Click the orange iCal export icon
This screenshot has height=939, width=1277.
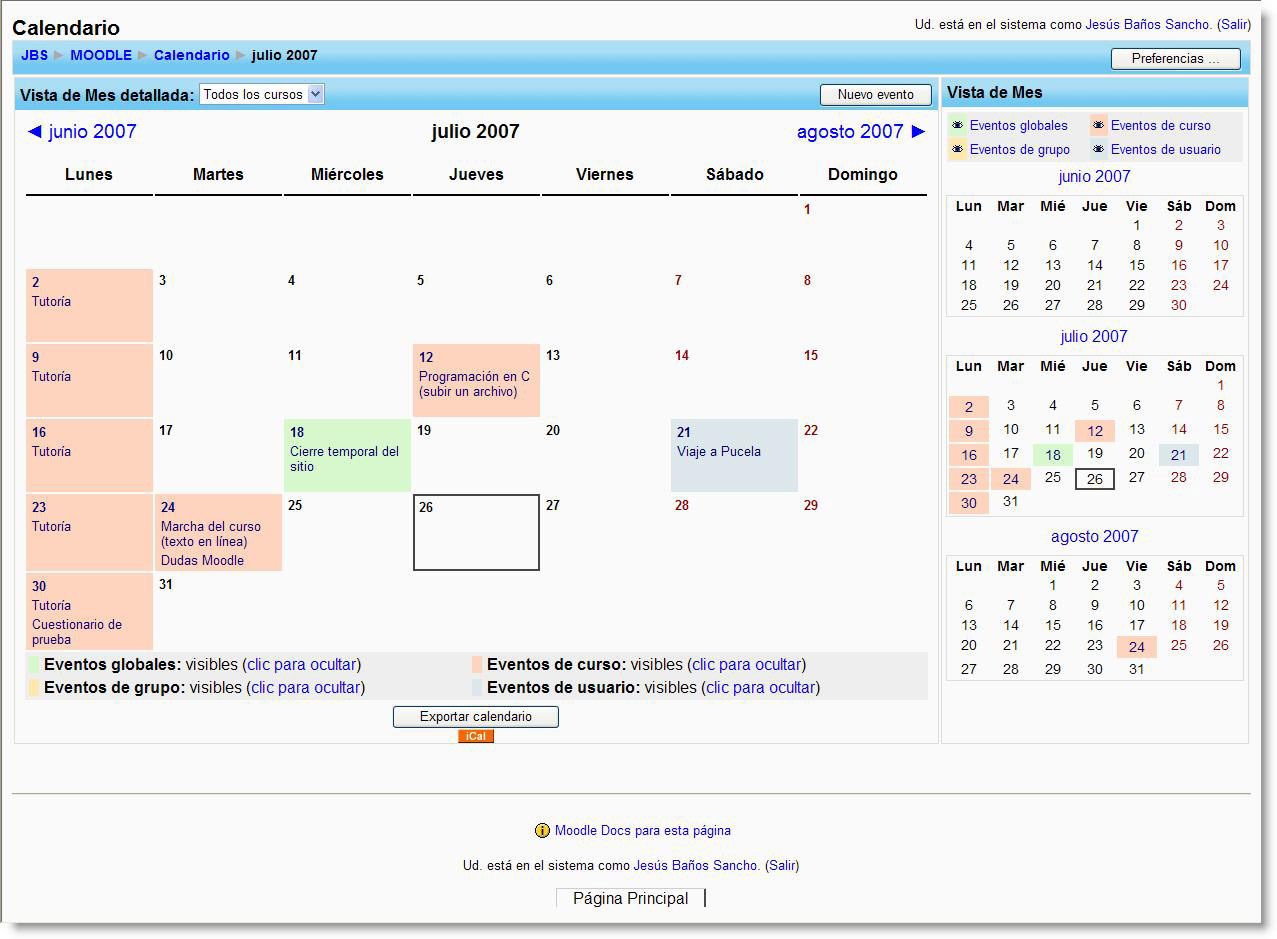click(x=475, y=735)
